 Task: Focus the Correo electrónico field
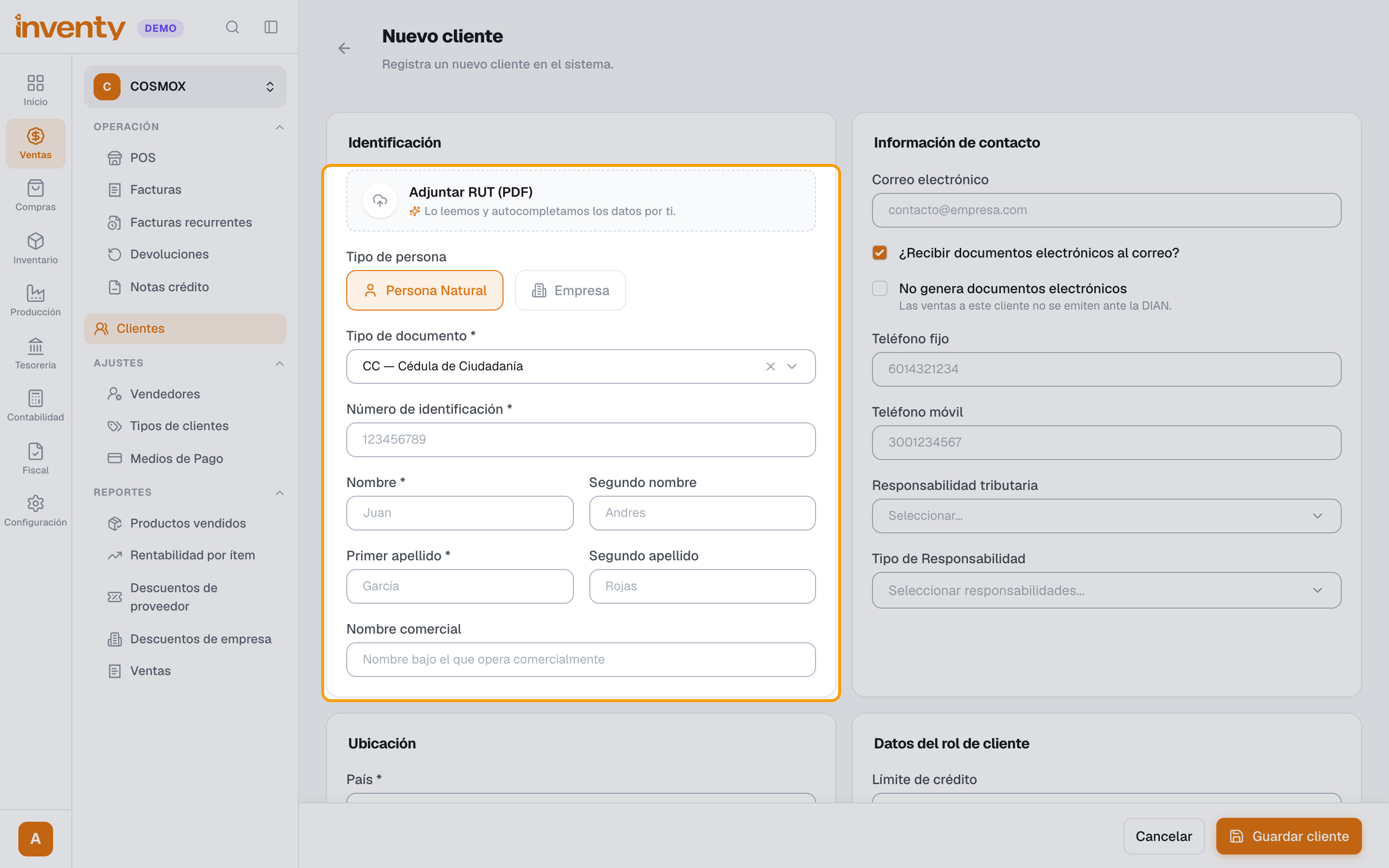coord(1106,210)
